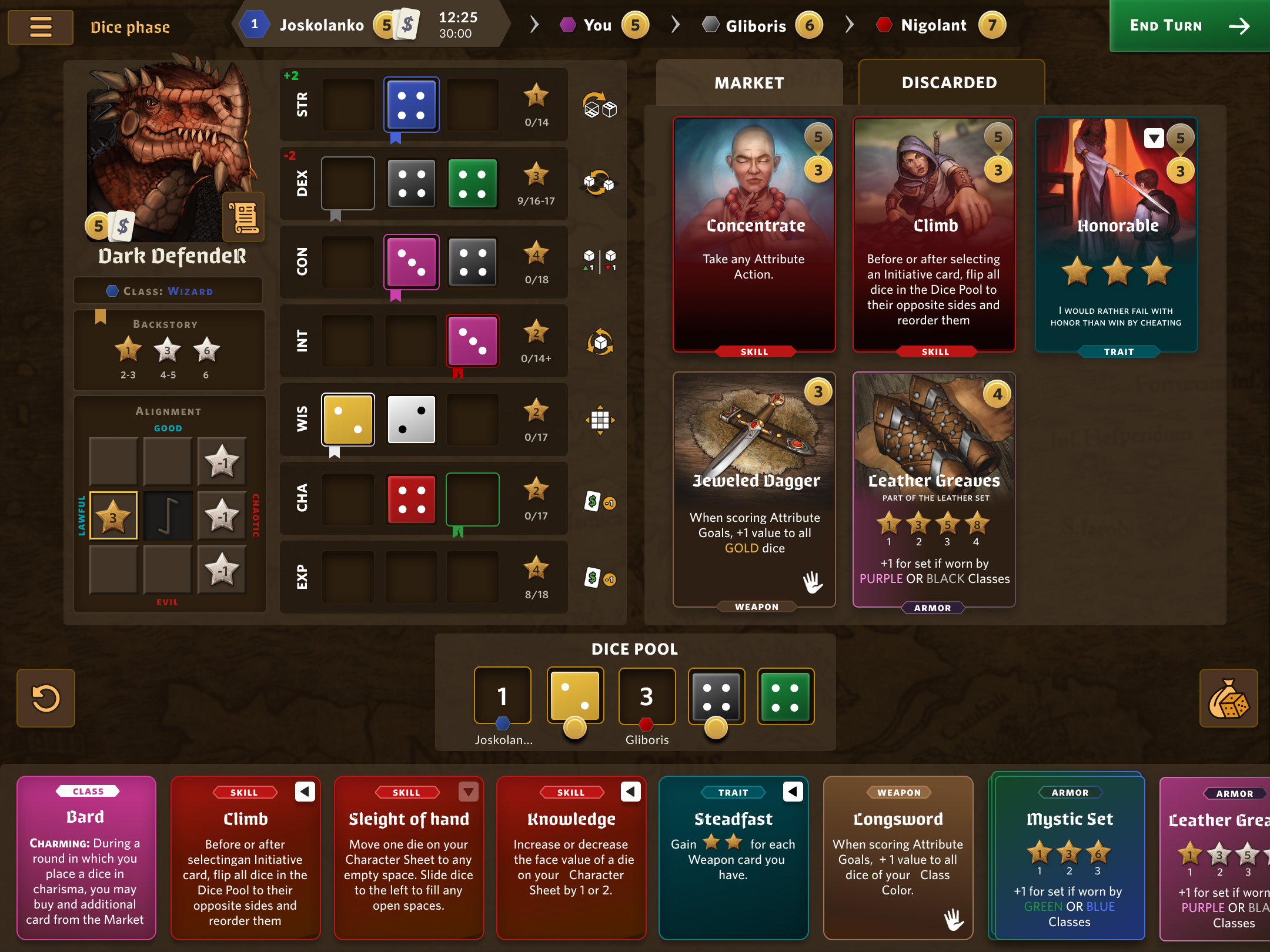Click the undo arrow button
This screenshot has height=952, width=1270.
pos(46,698)
